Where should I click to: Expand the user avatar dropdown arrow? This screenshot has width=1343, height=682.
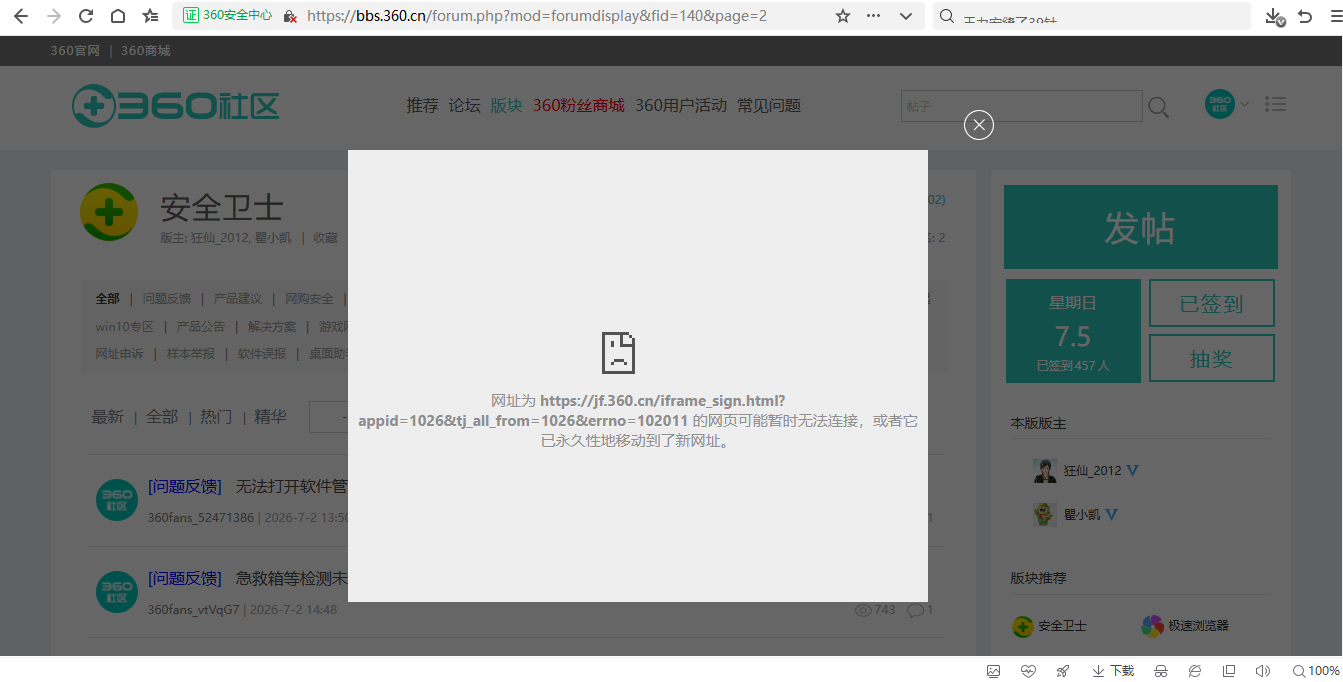click(x=1244, y=104)
